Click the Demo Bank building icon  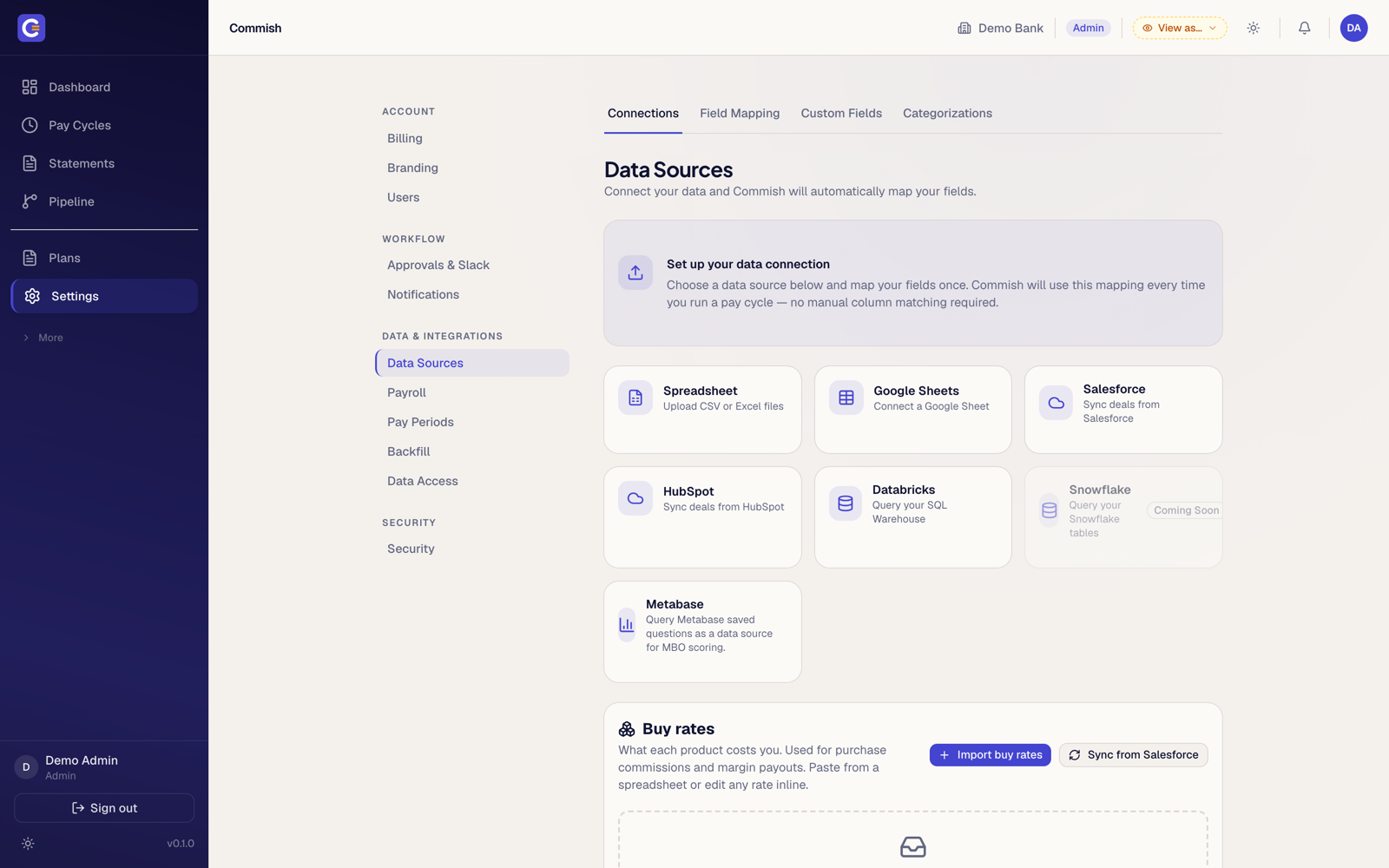[x=964, y=28]
